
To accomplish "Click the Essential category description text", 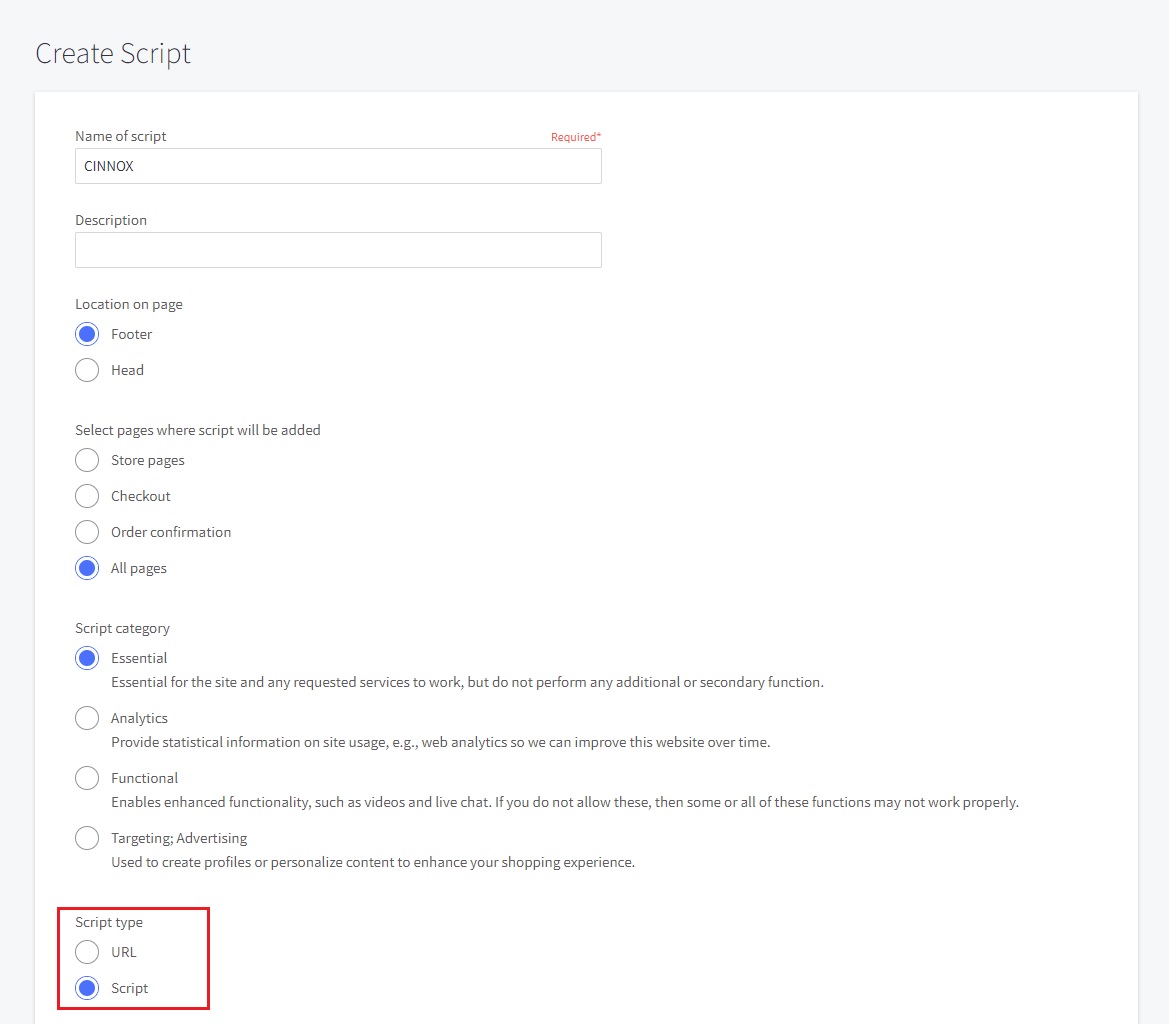I will coord(467,682).
